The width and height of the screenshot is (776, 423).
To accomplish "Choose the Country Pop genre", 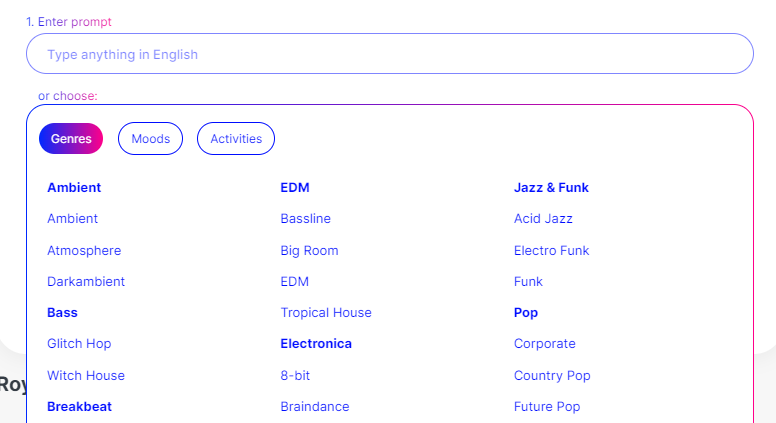I will tap(552, 375).
